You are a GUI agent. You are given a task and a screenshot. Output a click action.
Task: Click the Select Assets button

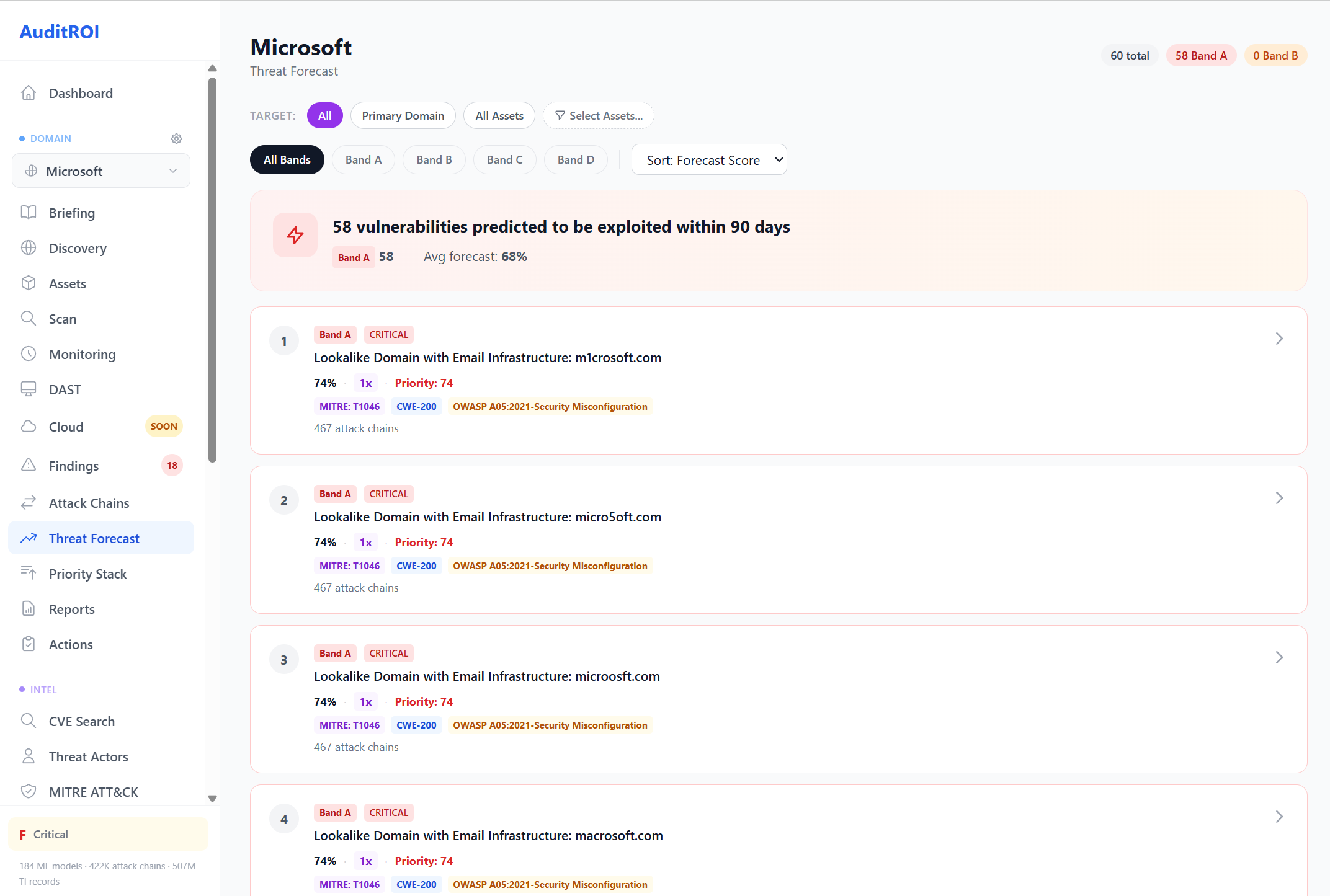(598, 115)
